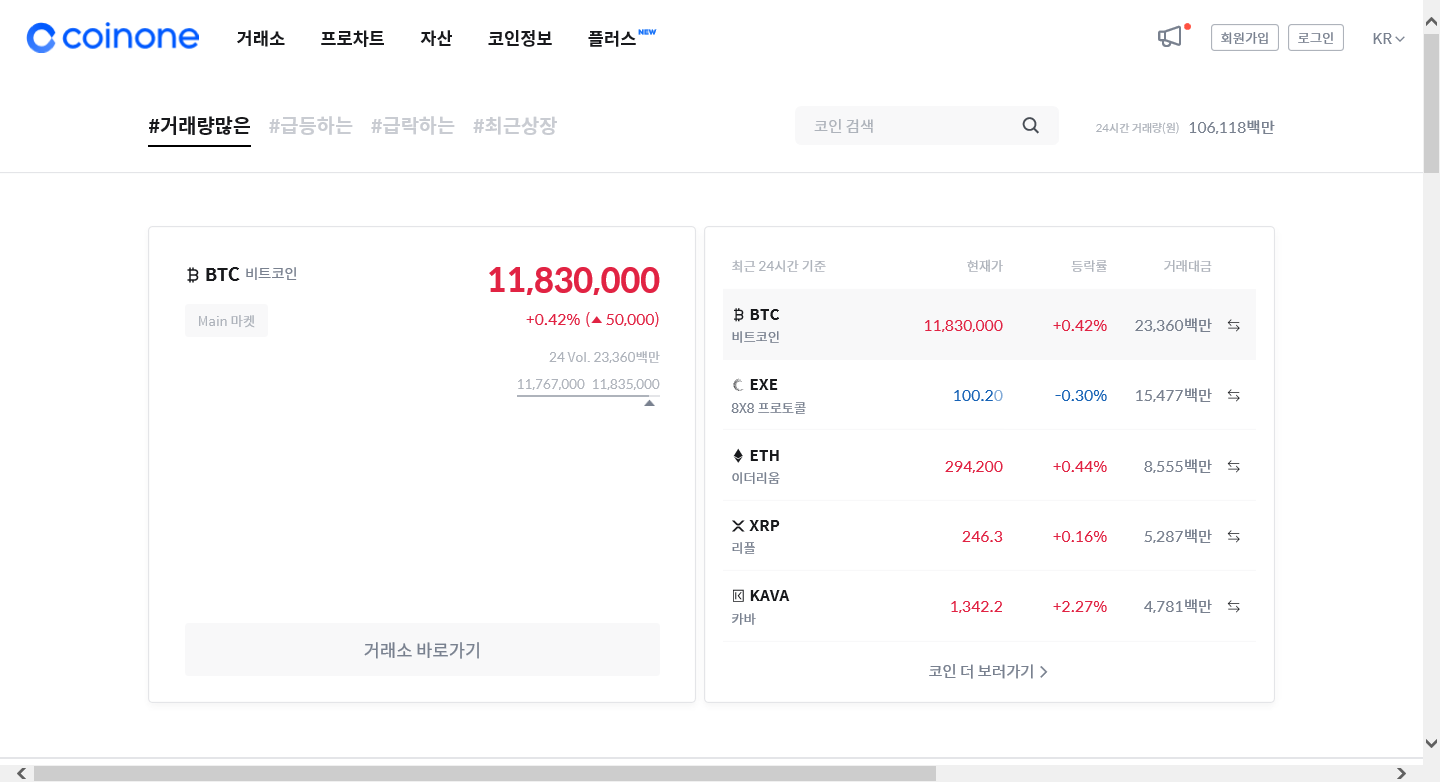
Task: Click the -0.30% EXE change value
Action: [1081, 395]
